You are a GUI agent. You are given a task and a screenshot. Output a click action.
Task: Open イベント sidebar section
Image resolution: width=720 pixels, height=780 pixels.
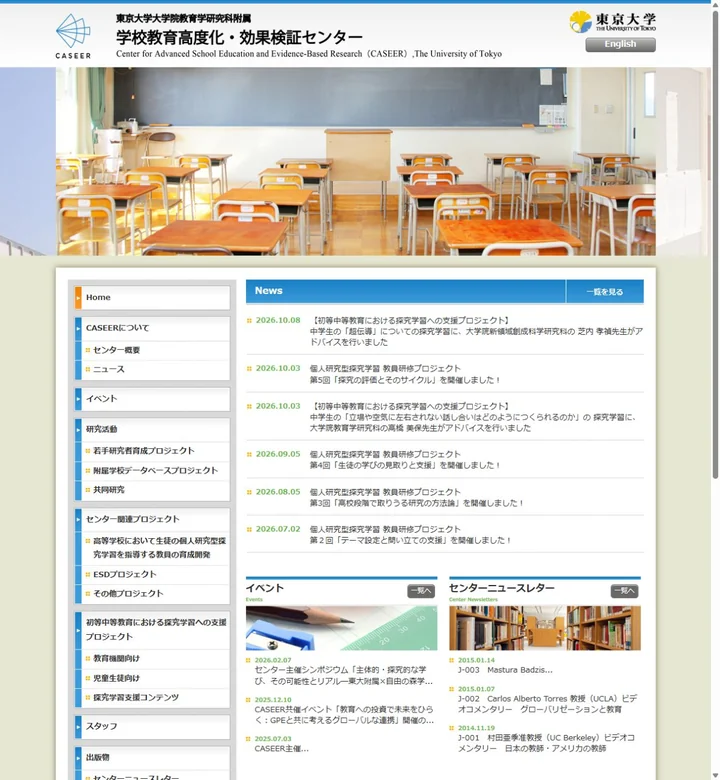pos(152,399)
